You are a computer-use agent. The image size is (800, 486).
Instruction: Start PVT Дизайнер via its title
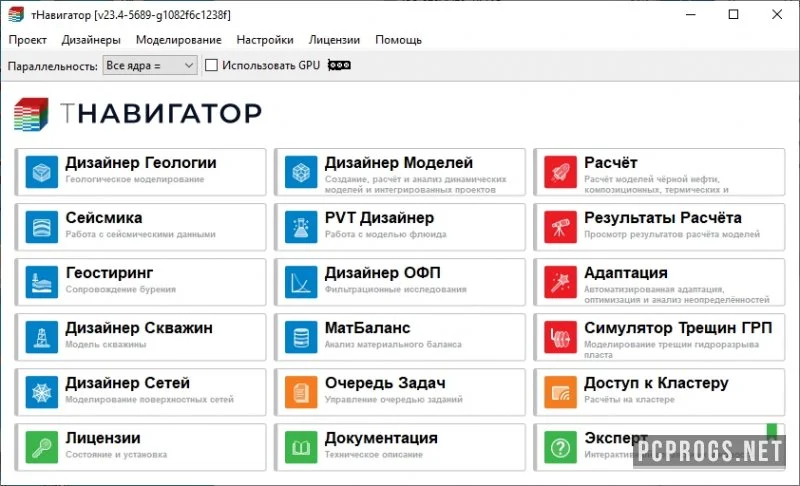click(x=380, y=218)
